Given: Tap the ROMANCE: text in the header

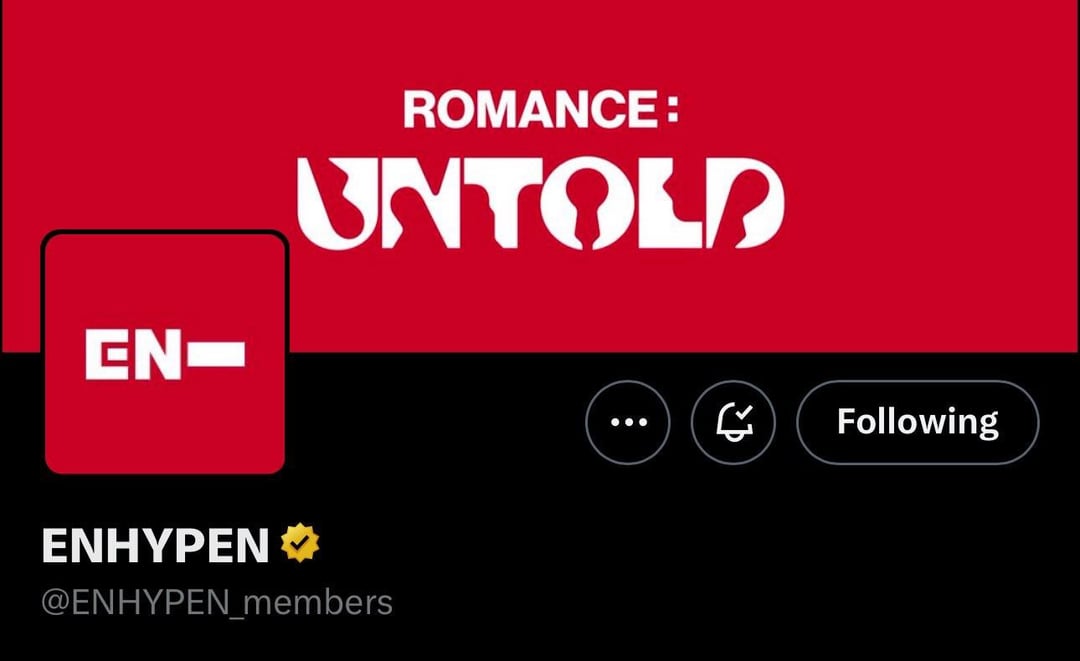Looking at the screenshot, I should [x=541, y=109].
